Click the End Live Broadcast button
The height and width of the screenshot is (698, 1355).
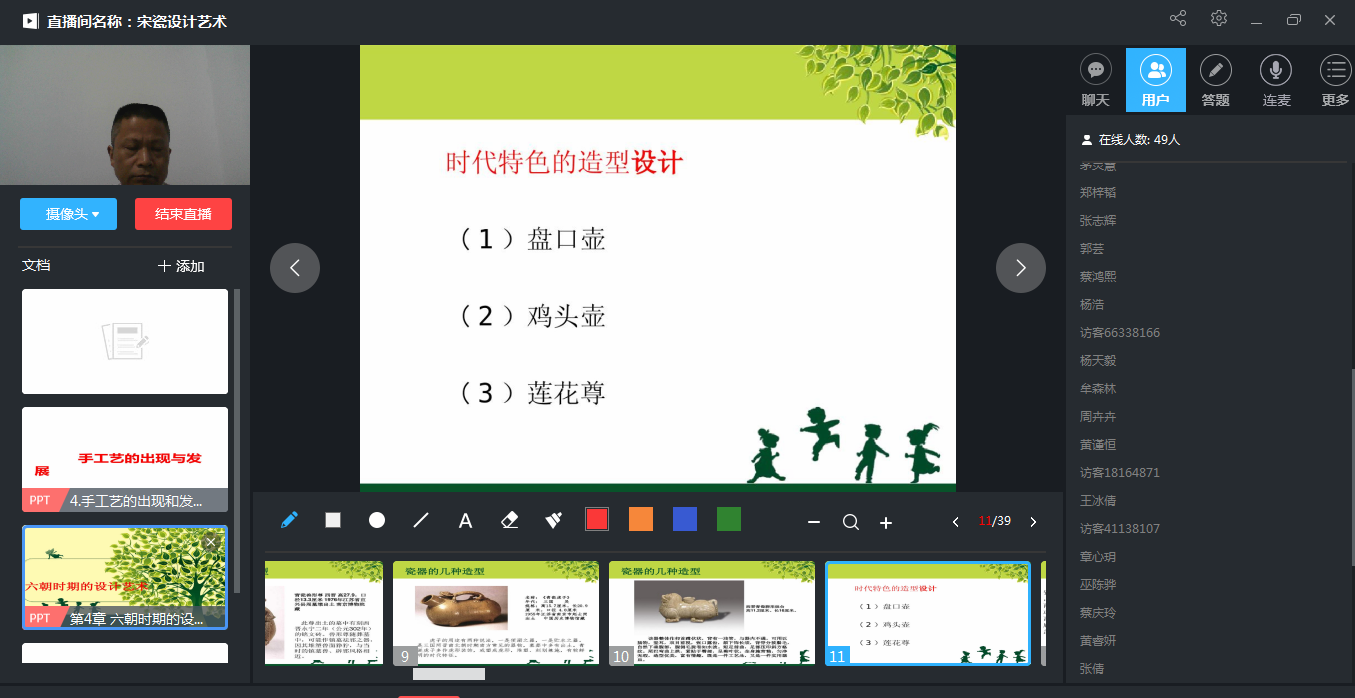click(x=183, y=214)
